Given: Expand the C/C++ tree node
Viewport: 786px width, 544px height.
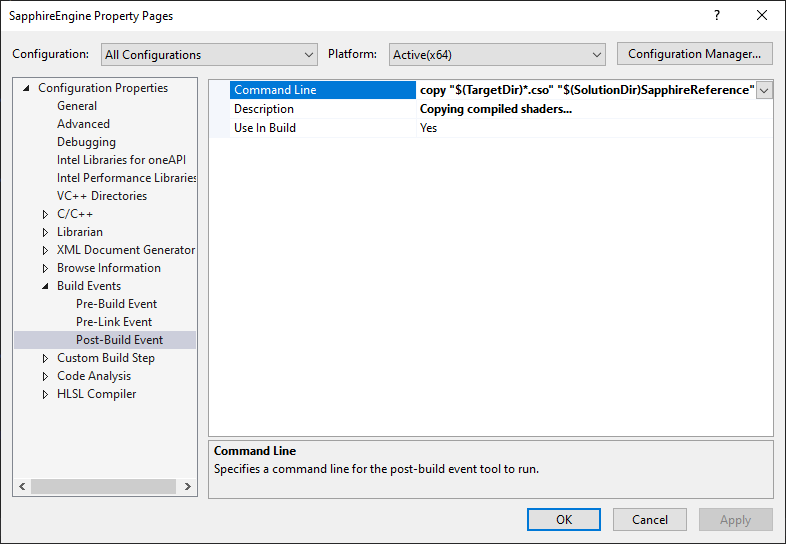Looking at the screenshot, I should coord(45,214).
